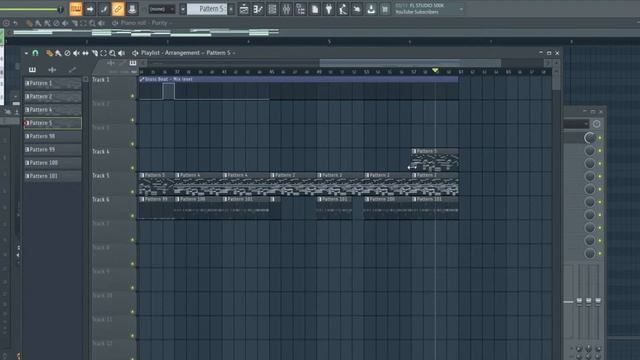
Task: Open the Channel rack view icon
Action: [x=272, y=9]
